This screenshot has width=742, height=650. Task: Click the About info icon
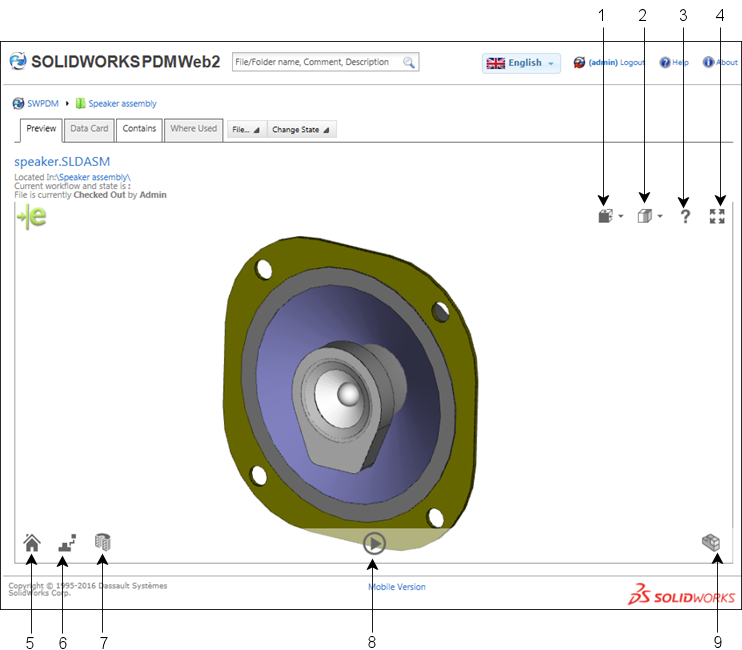click(x=708, y=62)
